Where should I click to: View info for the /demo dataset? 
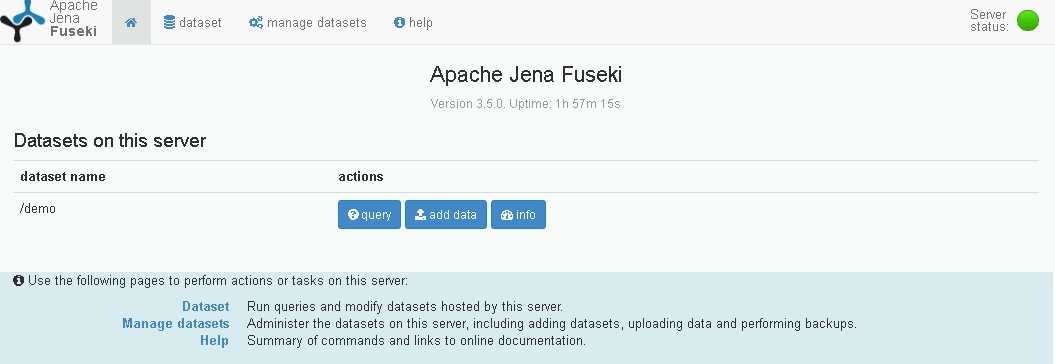click(518, 215)
